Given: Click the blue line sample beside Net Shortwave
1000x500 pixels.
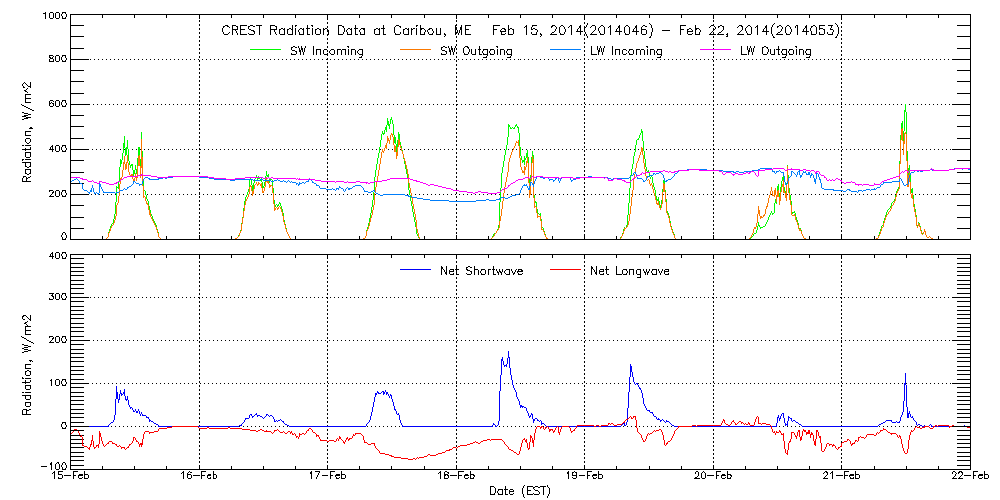Looking at the screenshot, I should 420,271.
